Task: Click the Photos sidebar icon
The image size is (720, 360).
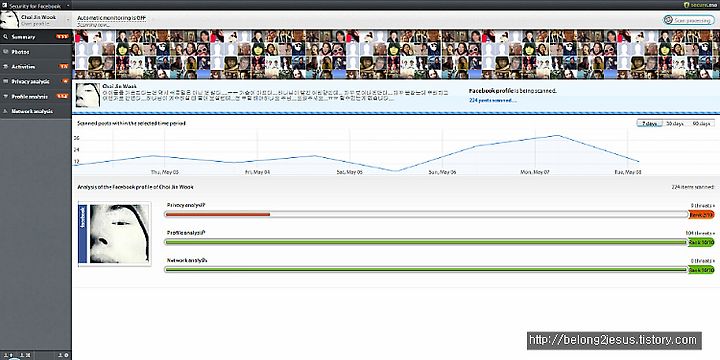Action: 6,51
